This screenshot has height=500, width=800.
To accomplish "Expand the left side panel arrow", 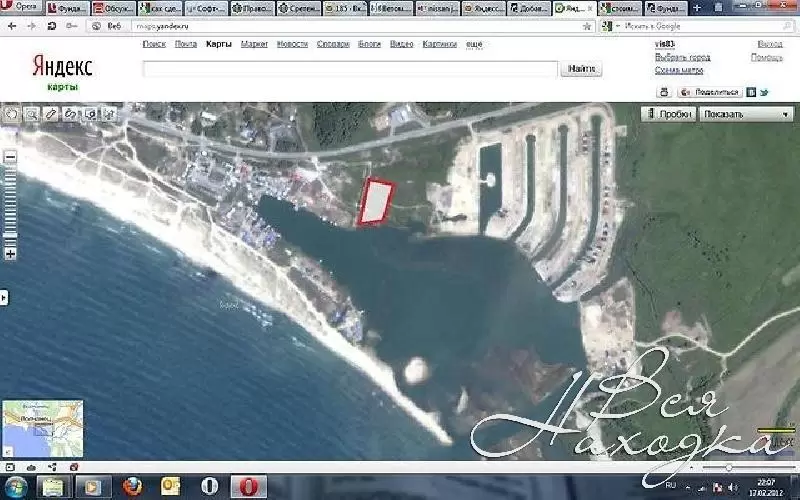I will (x=4, y=297).
